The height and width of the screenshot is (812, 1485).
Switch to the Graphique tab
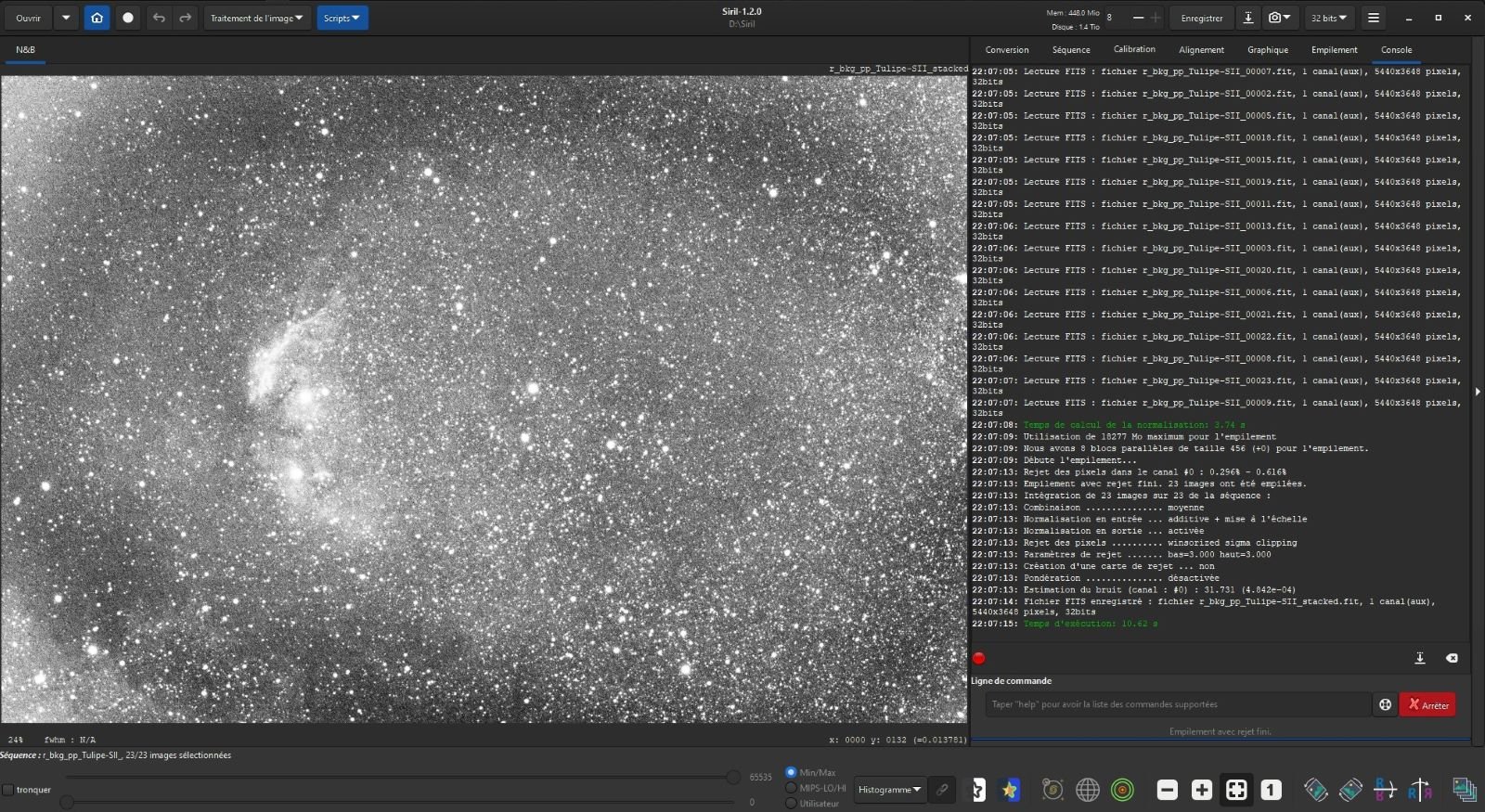[x=1268, y=50]
